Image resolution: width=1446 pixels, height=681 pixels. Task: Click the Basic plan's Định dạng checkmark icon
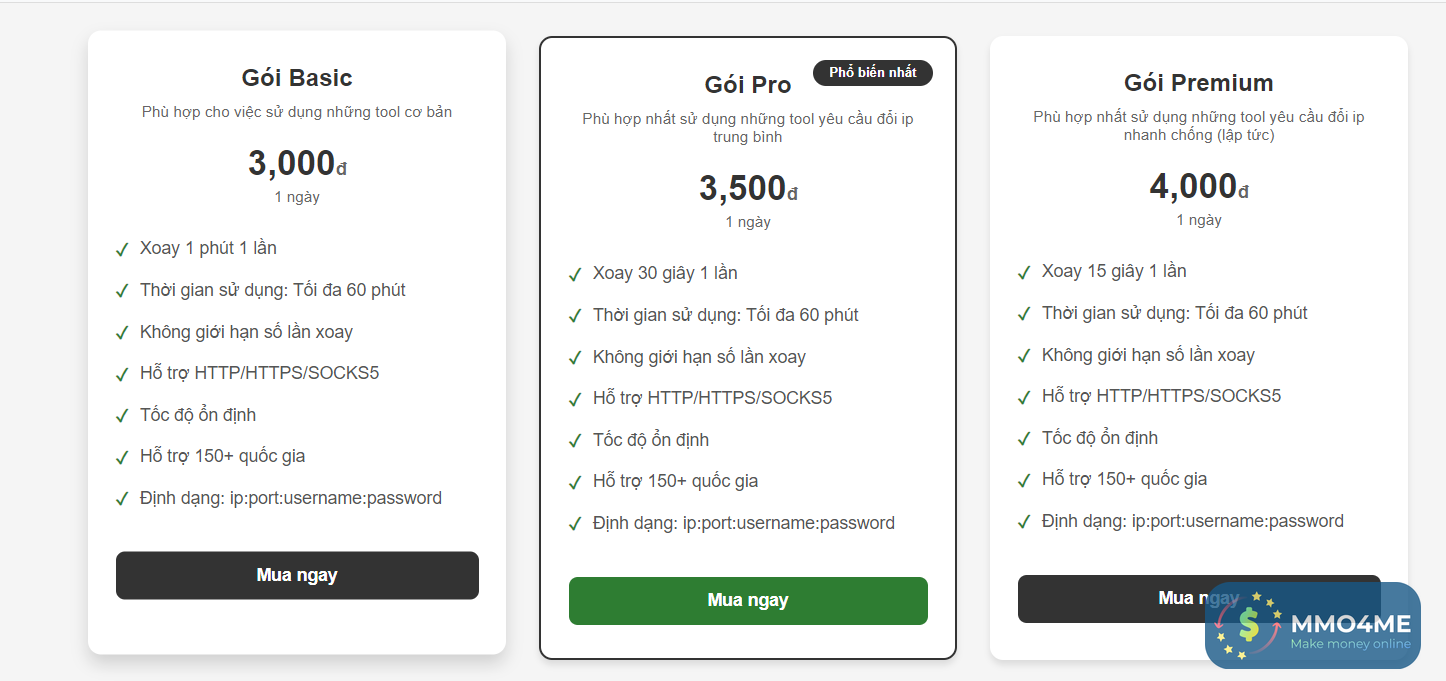[x=122, y=499]
